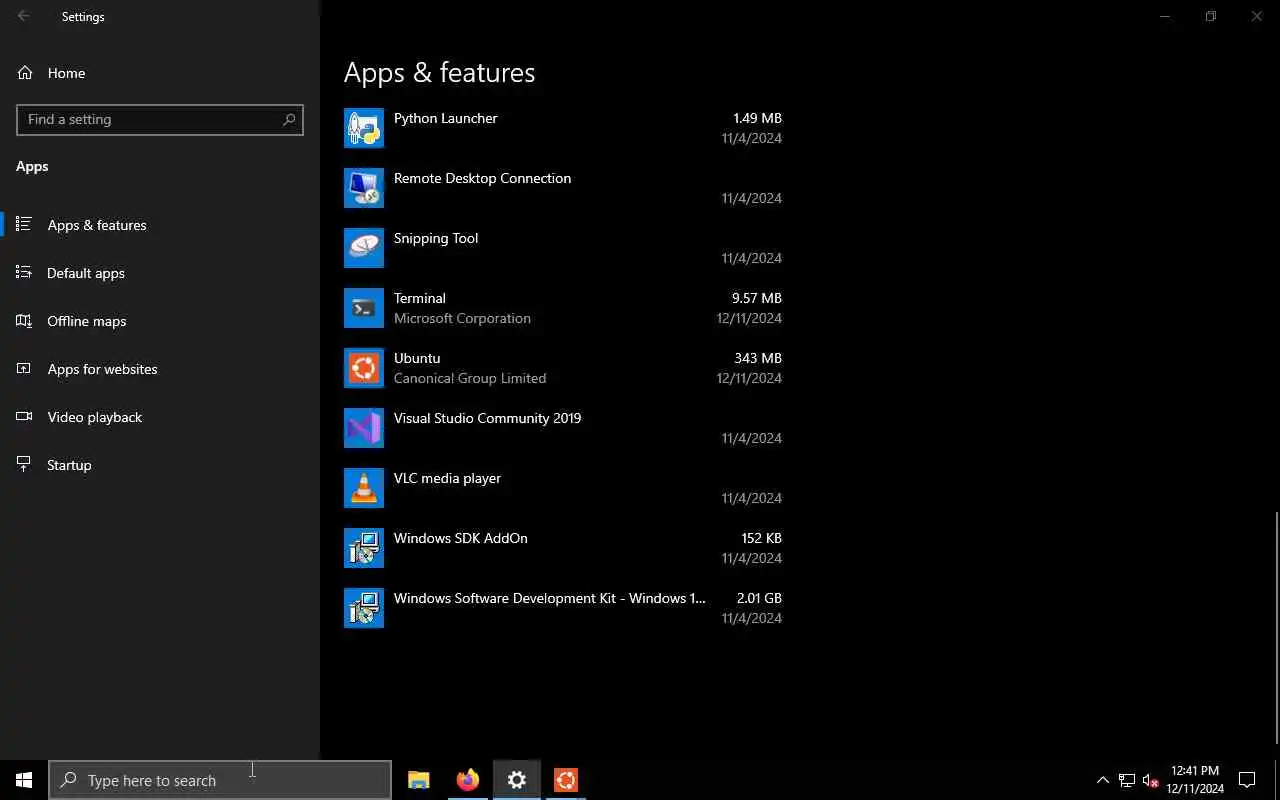The height and width of the screenshot is (800, 1280).
Task: Open the taskbar clock and date
Action: (x=1195, y=780)
